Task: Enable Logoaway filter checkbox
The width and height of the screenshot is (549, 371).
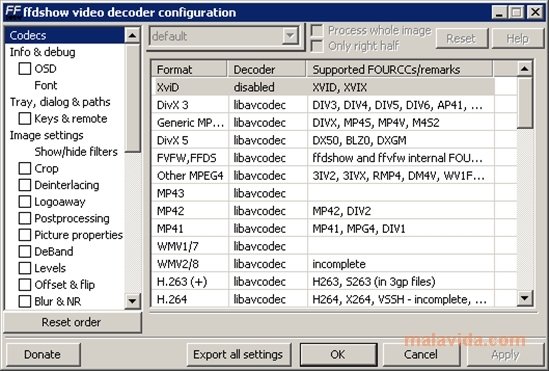Action: tap(25, 202)
